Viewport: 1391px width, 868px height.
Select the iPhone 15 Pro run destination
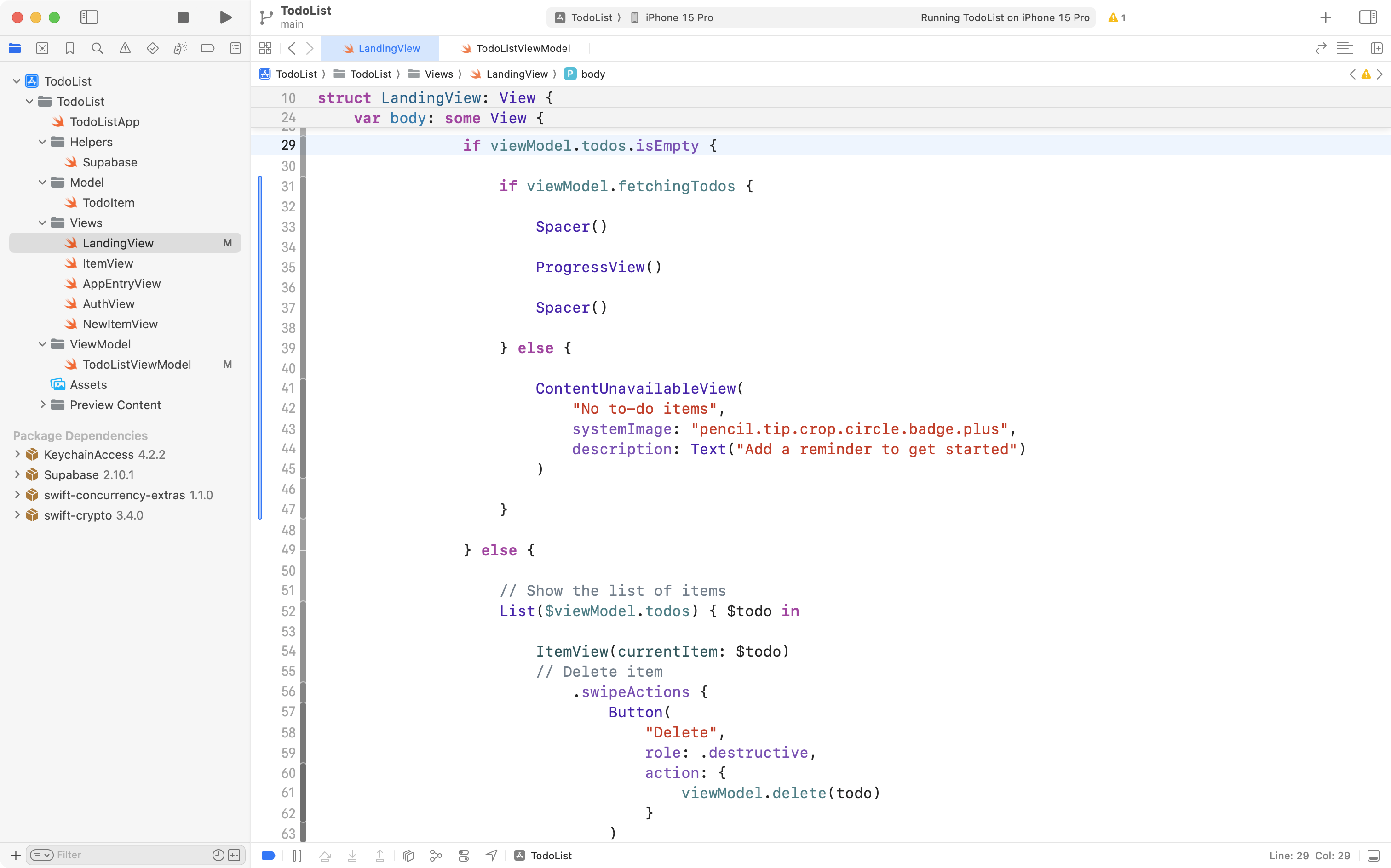point(678,17)
